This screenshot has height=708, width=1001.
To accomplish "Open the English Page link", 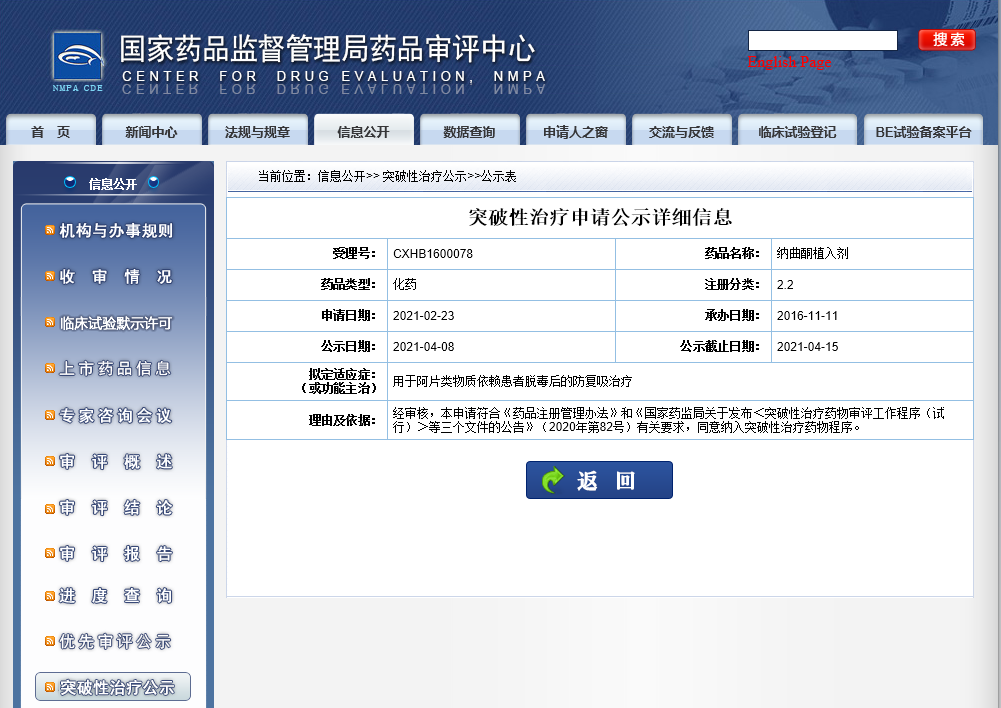I will pyautogui.click(x=789, y=62).
